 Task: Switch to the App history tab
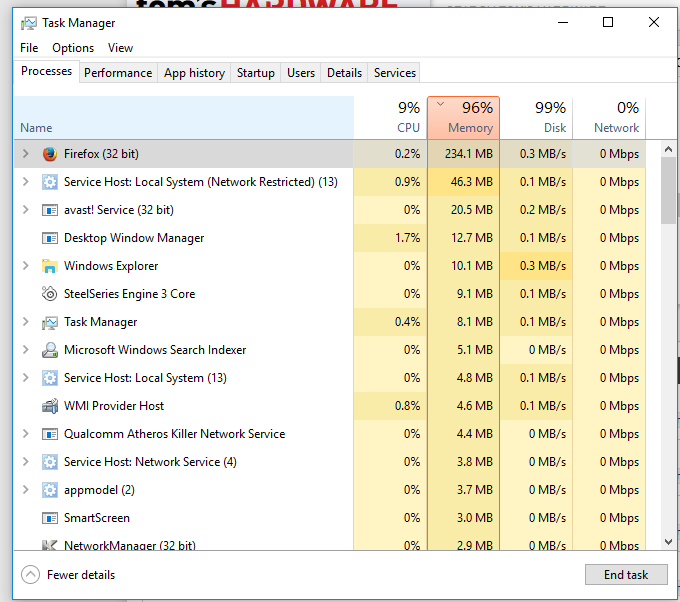(194, 73)
